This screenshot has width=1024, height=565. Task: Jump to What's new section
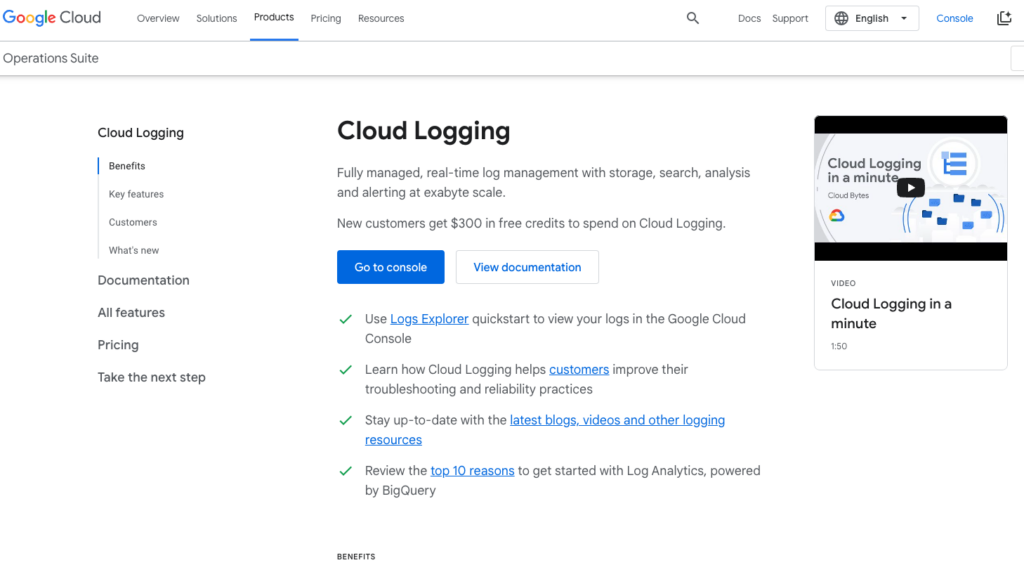click(133, 250)
